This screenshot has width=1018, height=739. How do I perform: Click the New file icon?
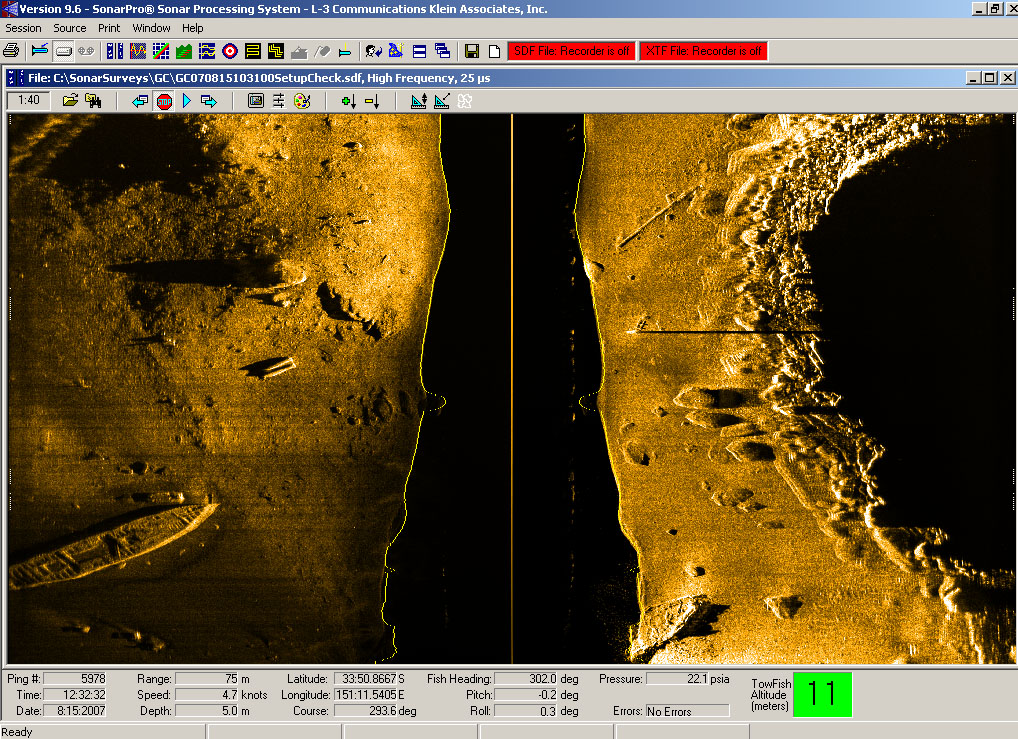point(493,50)
